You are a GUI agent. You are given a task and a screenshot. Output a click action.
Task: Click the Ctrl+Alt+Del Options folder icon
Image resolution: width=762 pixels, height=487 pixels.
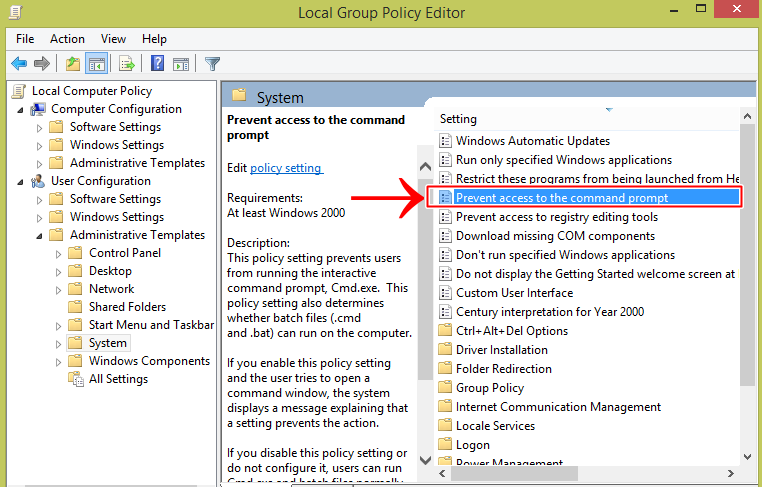tap(445, 330)
